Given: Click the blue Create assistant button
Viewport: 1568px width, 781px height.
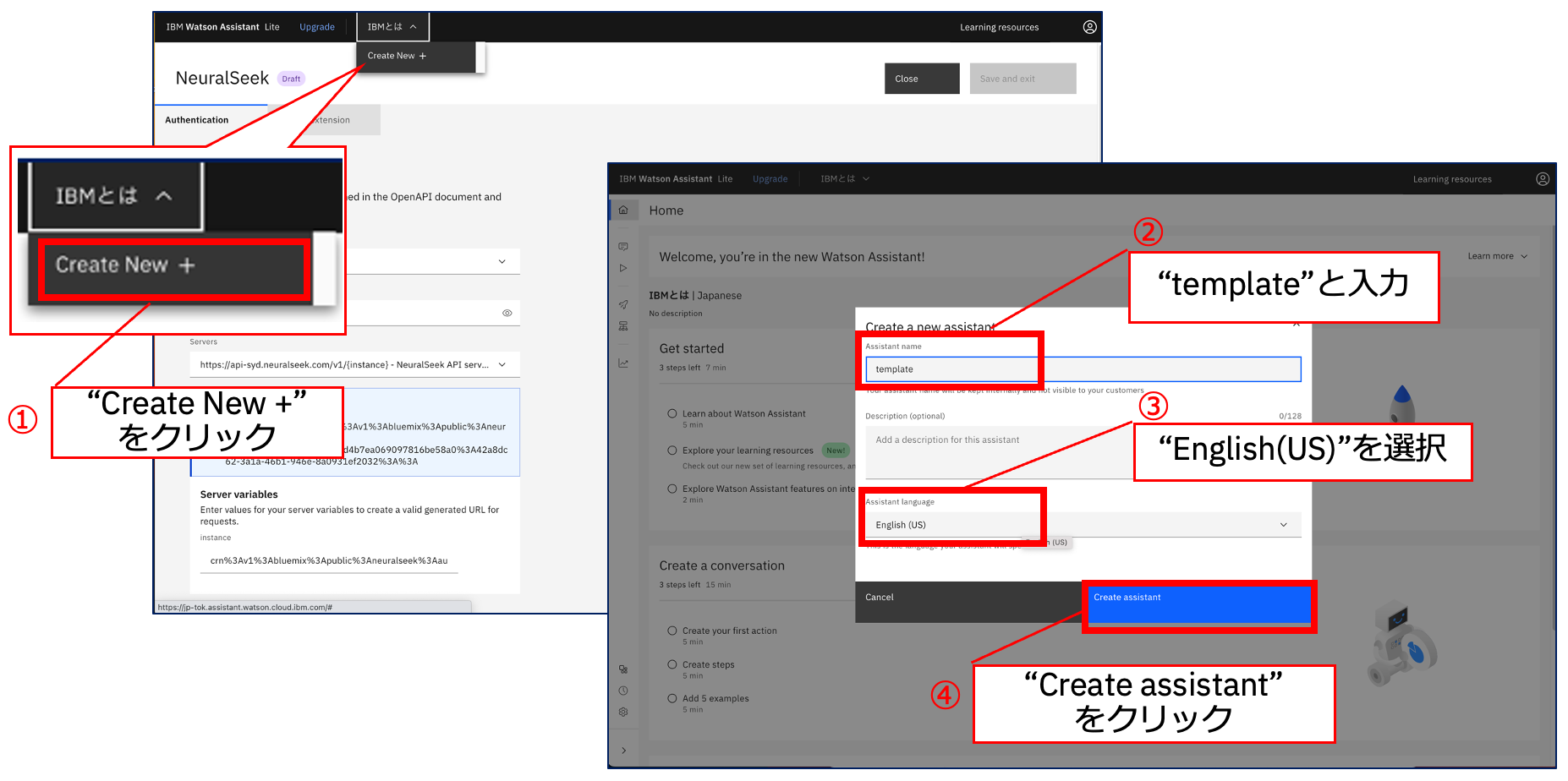Looking at the screenshot, I should coord(1199,604).
